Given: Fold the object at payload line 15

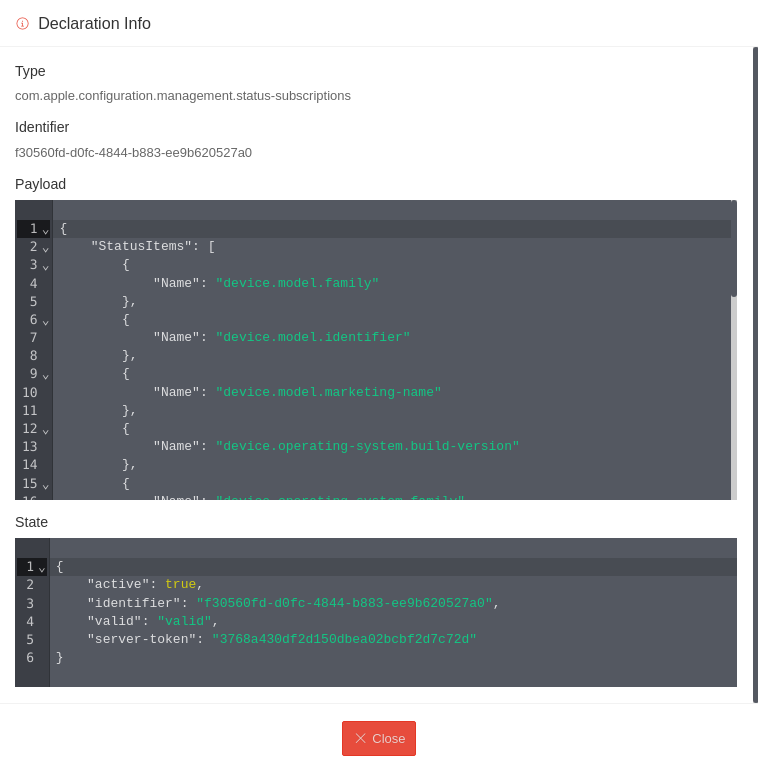Looking at the screenshot, I should pyautogui.click(x=46, y=484).
